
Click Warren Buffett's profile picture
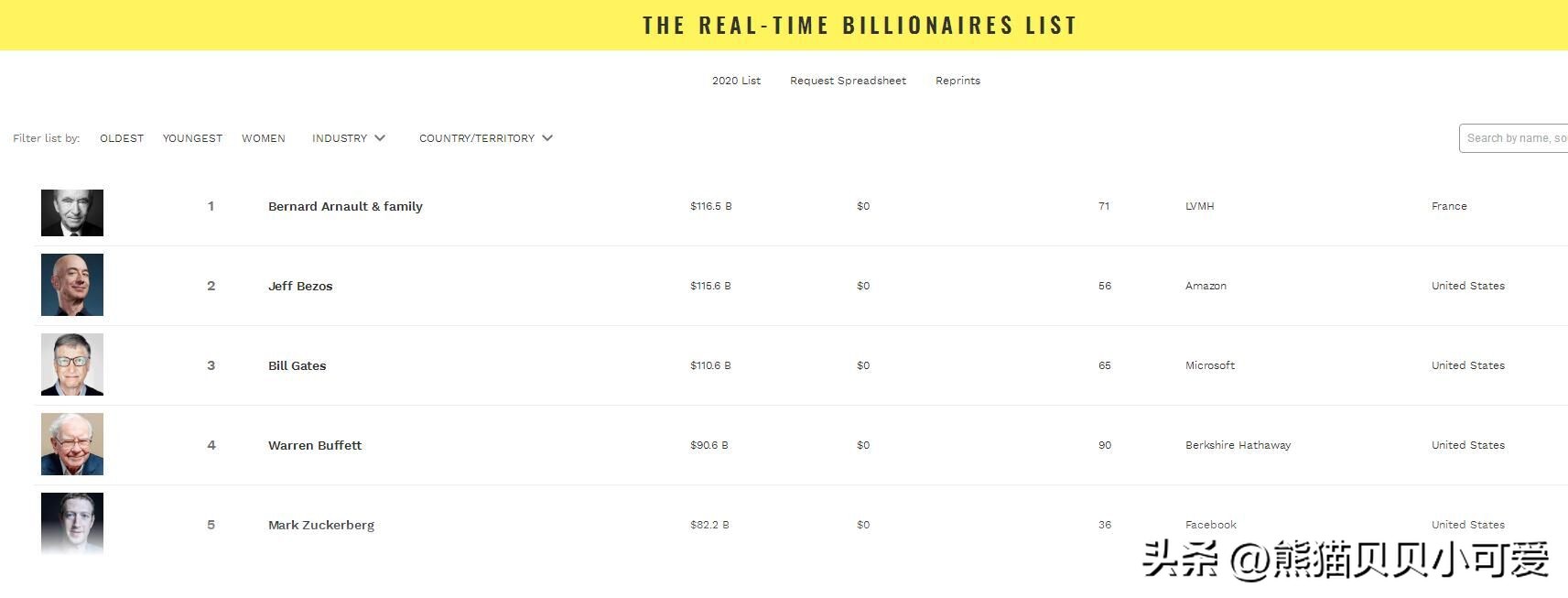(x=72, y=443)
